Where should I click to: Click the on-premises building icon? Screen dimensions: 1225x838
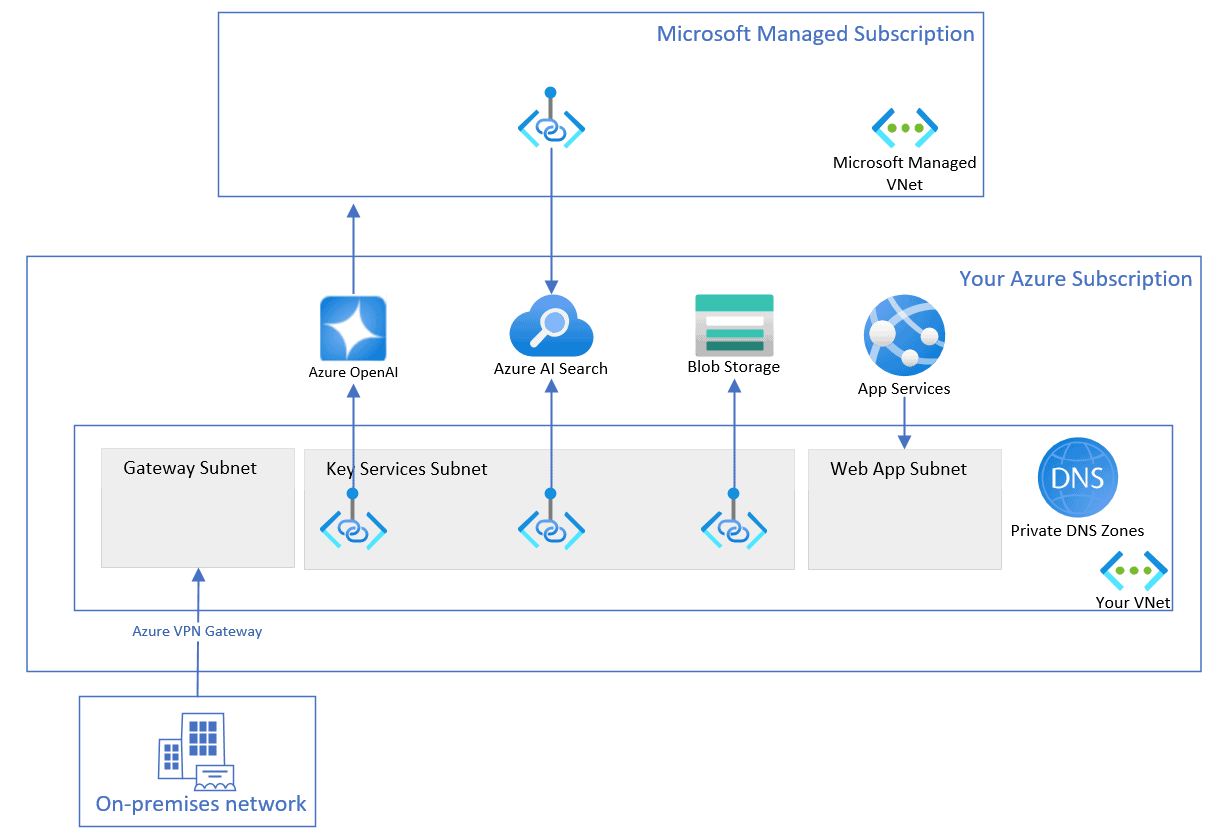[196, 750]
